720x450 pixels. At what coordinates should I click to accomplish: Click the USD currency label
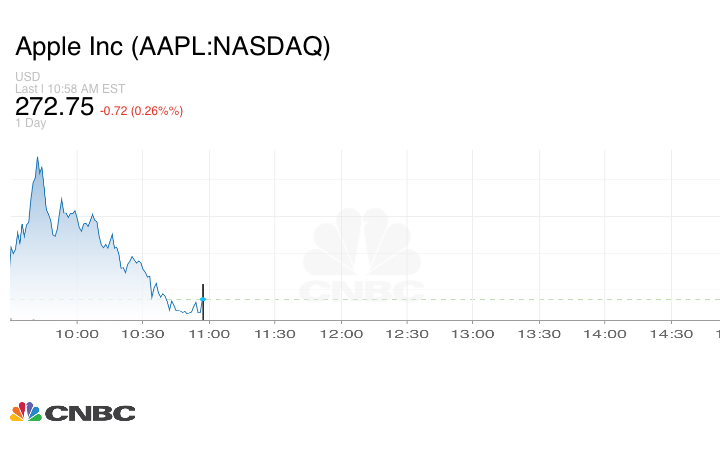(x=27, y=77)
